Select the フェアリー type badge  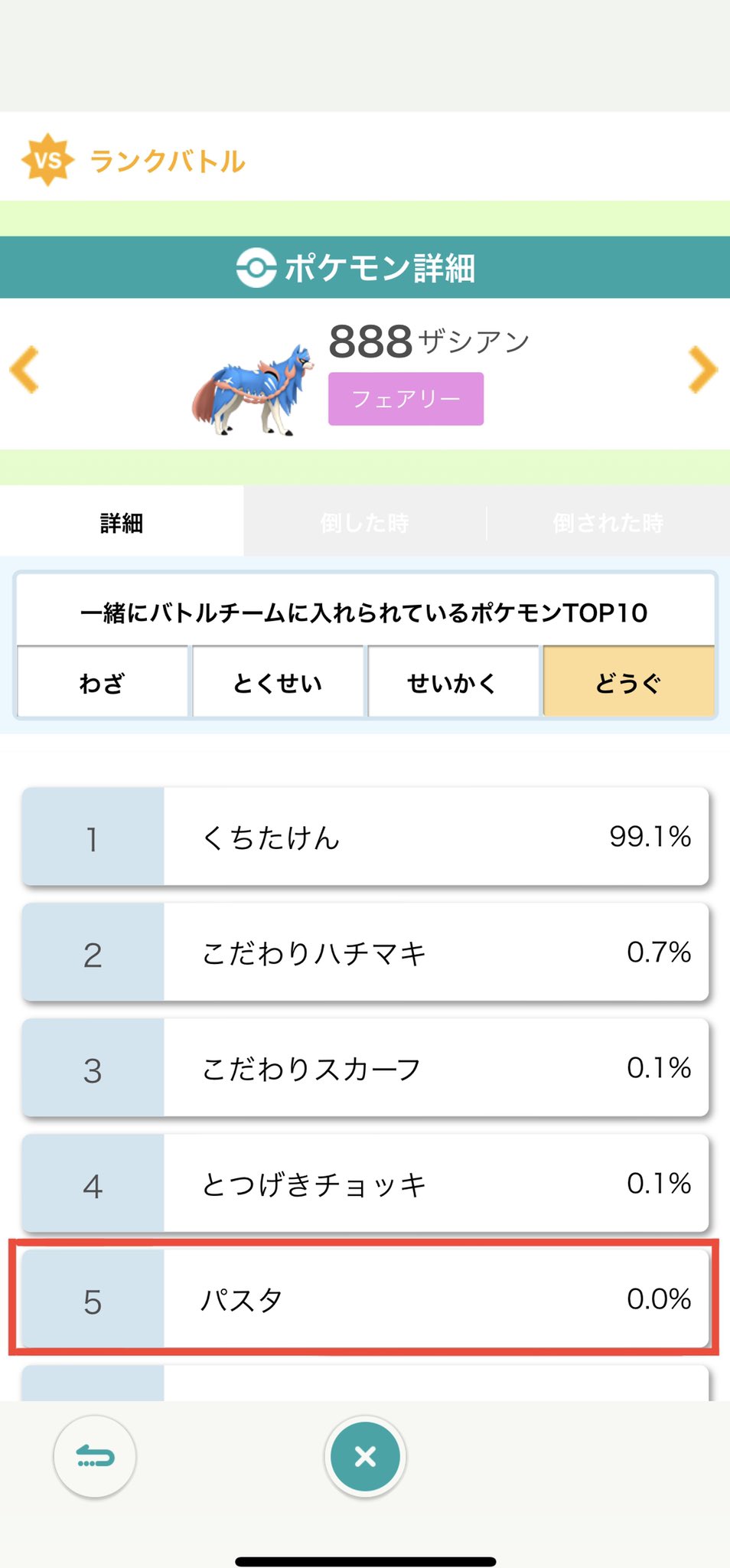point(406,399)
